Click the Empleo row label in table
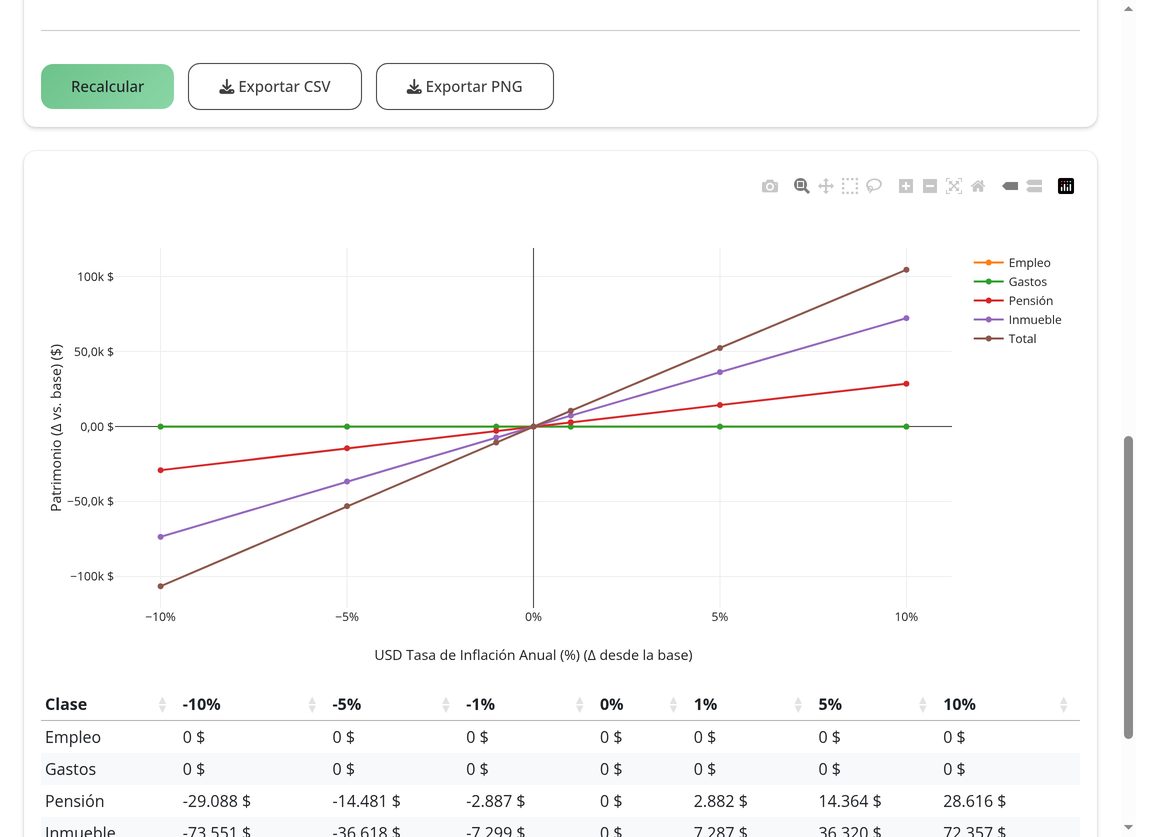 point(72,738)
